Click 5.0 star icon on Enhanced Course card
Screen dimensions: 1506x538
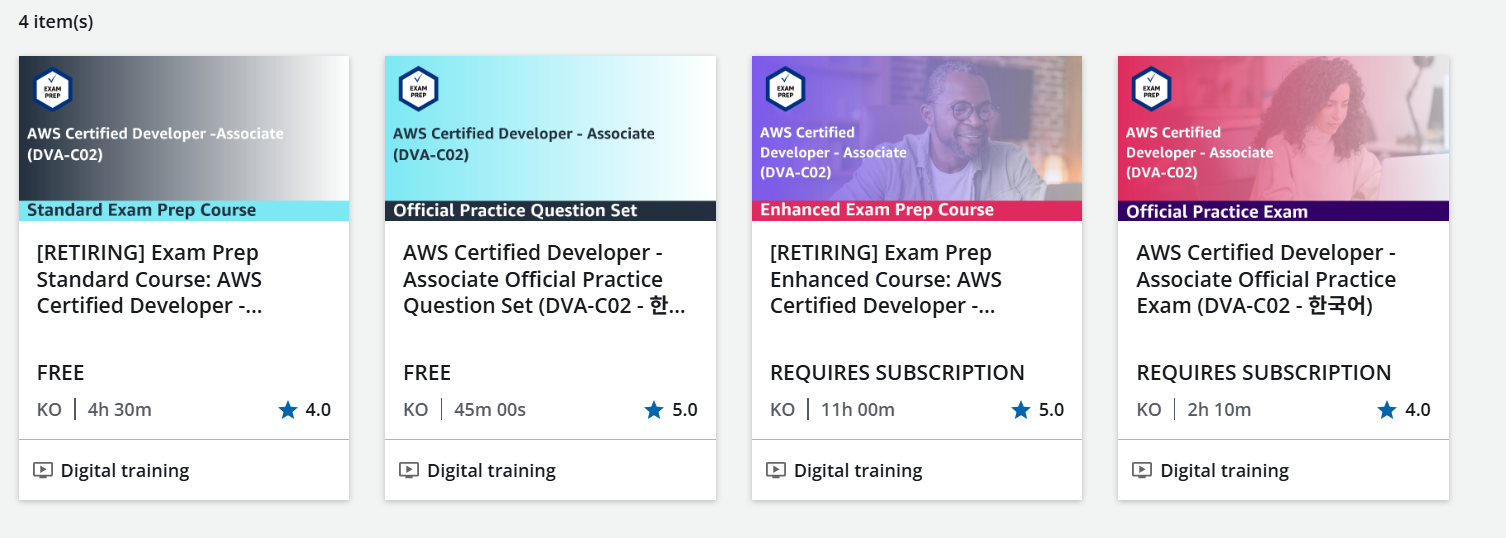click(x=1021, y=409)
